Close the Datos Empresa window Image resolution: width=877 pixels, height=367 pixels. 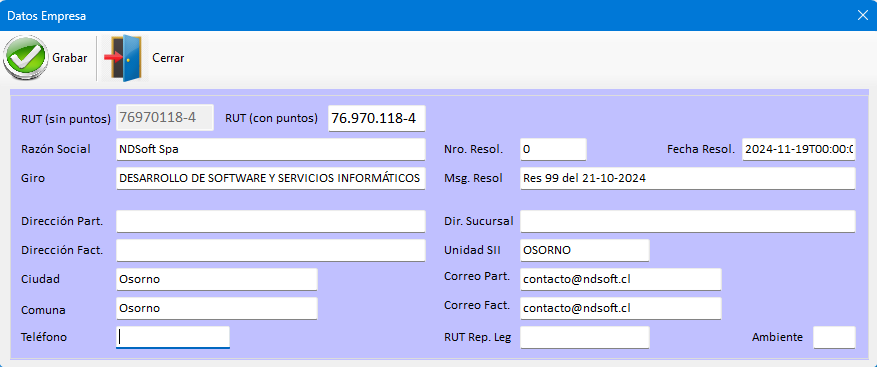point(862,15)
